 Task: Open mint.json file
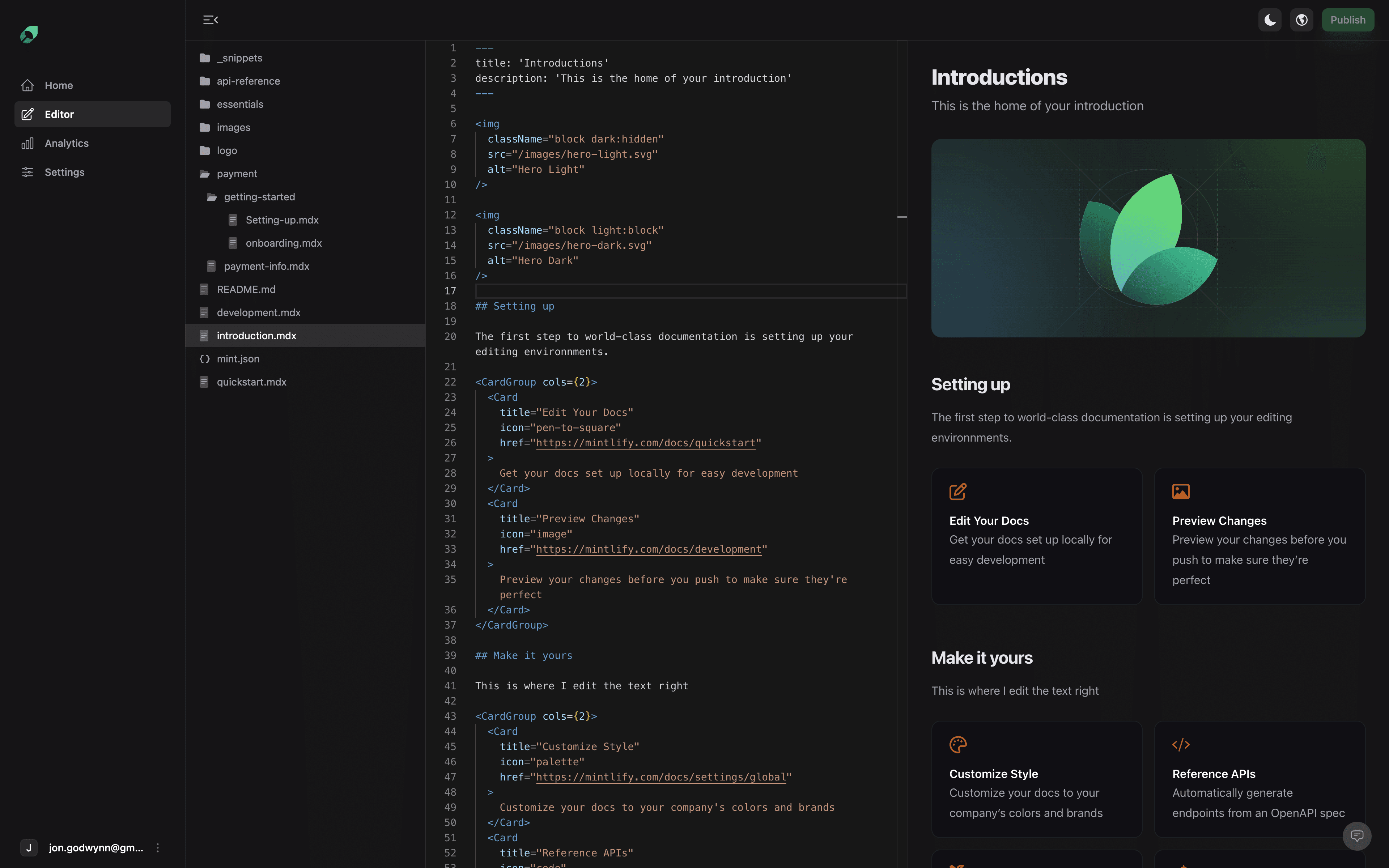238,359
